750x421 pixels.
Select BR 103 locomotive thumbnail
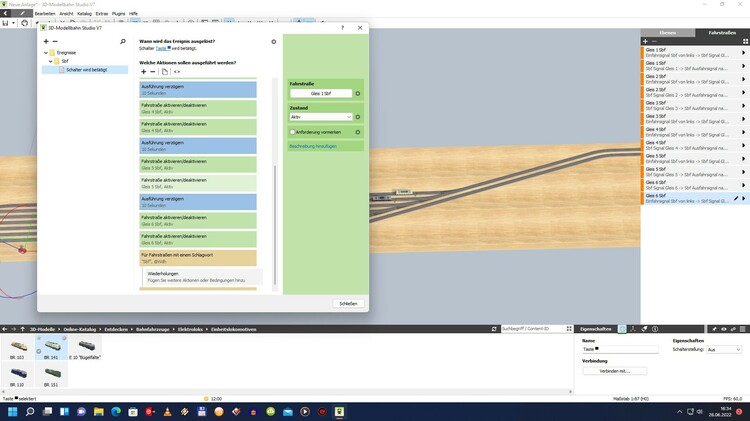(17, 348)
